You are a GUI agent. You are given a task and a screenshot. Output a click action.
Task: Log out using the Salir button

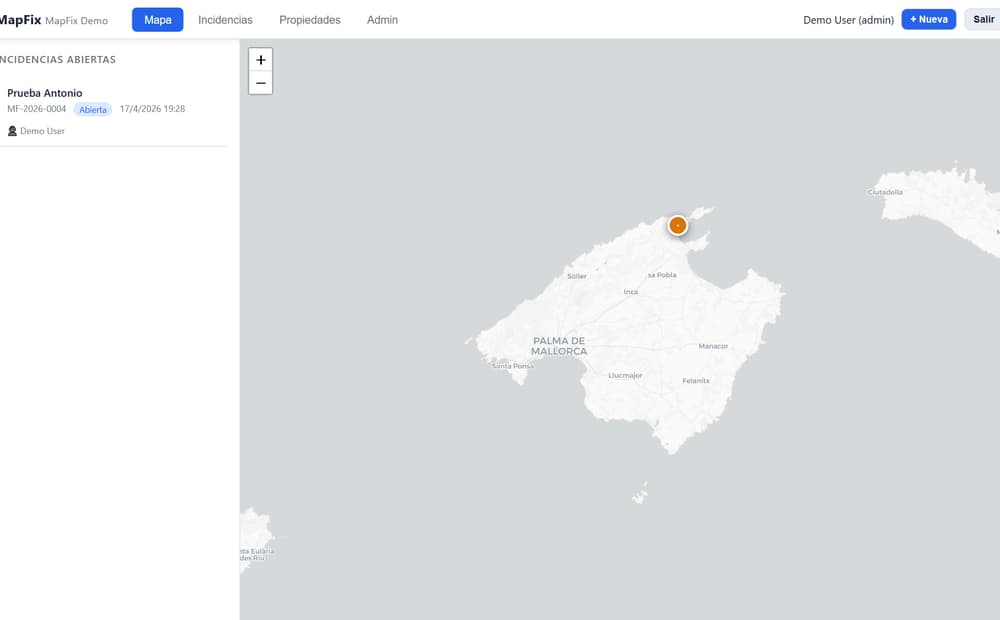(983, 19)
